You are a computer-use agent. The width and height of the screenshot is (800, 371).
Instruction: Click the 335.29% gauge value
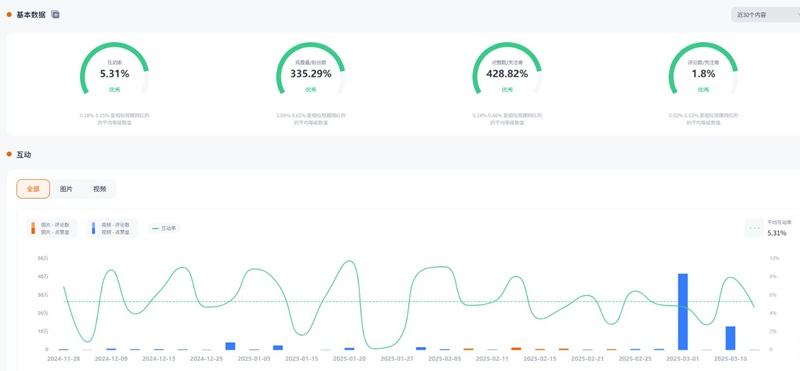click(x=311, y=73)
